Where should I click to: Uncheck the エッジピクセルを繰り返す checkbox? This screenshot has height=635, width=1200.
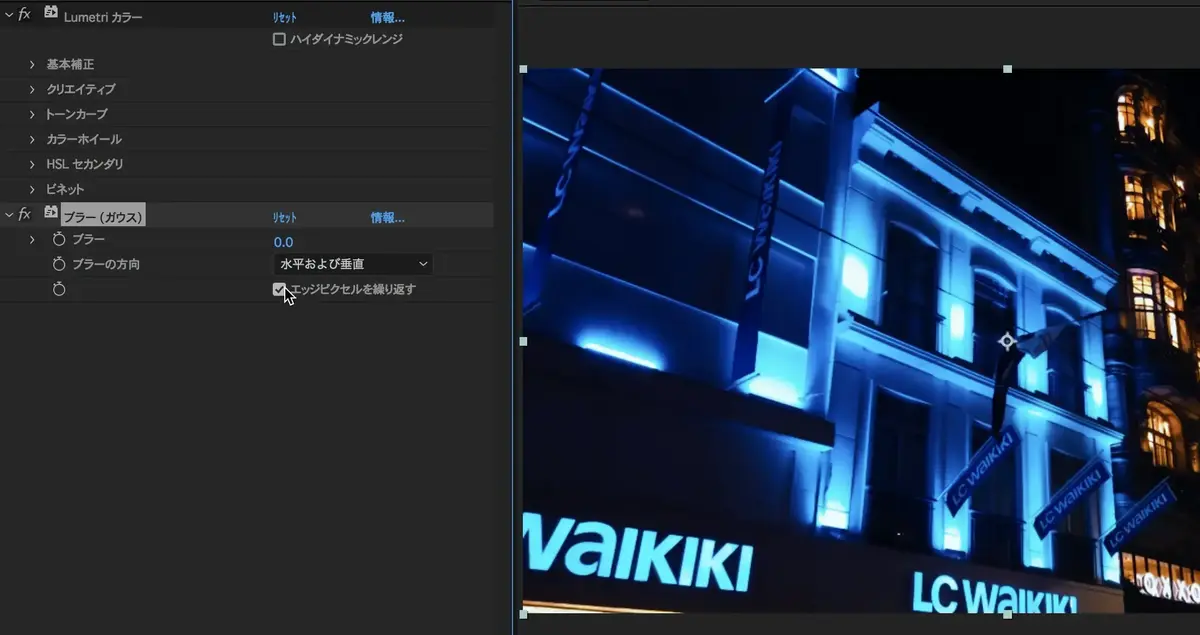(279, 289)
